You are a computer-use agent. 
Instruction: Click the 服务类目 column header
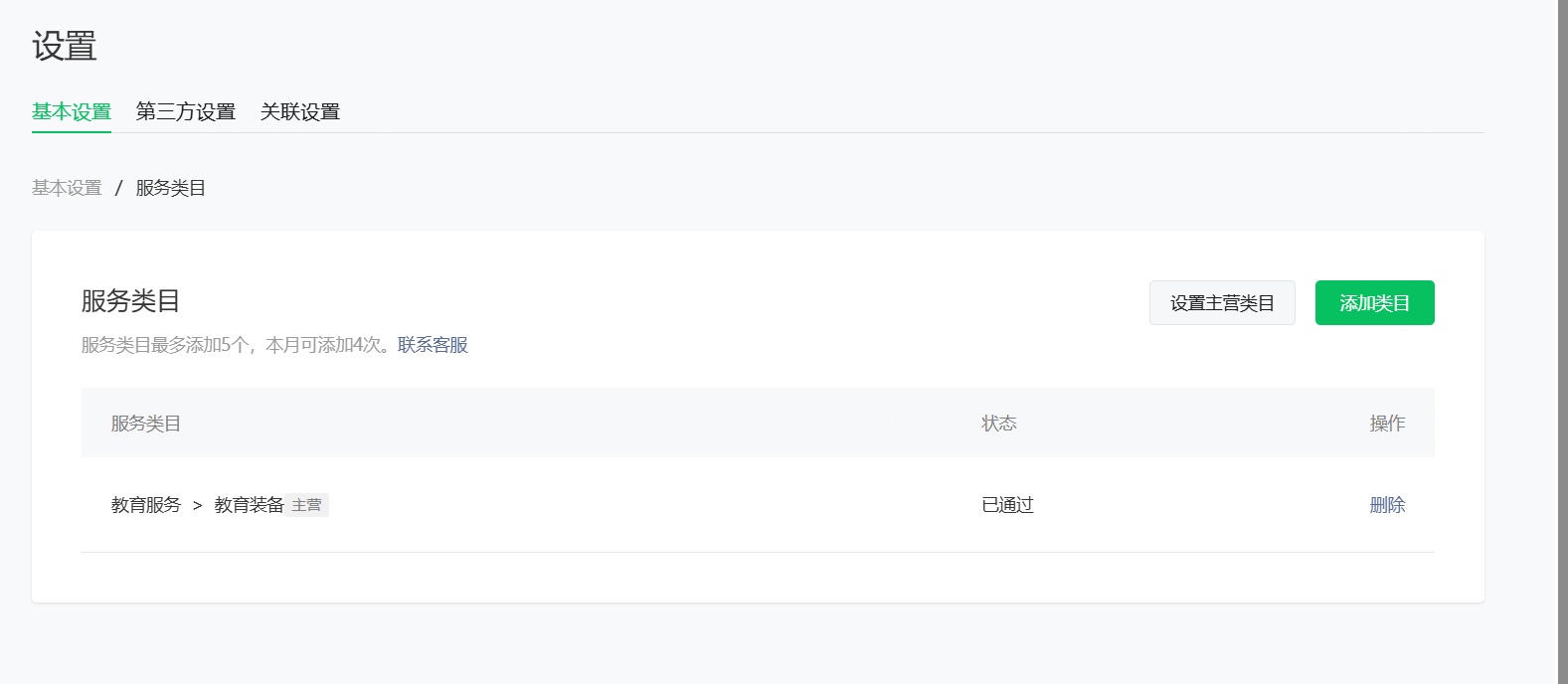click(x=146, y=424)
